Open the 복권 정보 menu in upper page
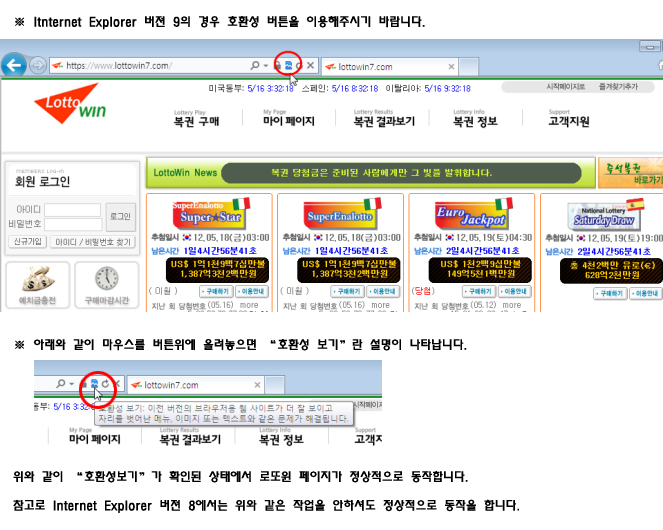663x530 pixels. (475, 121)
